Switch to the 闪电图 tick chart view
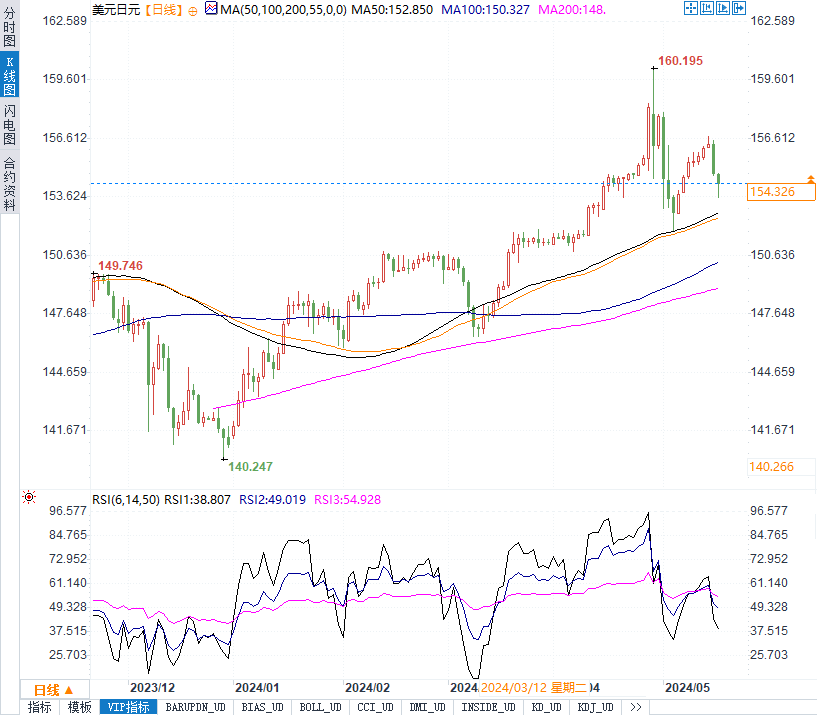The height and width of the screenshot is (715, 817). (x=10, y=124)
